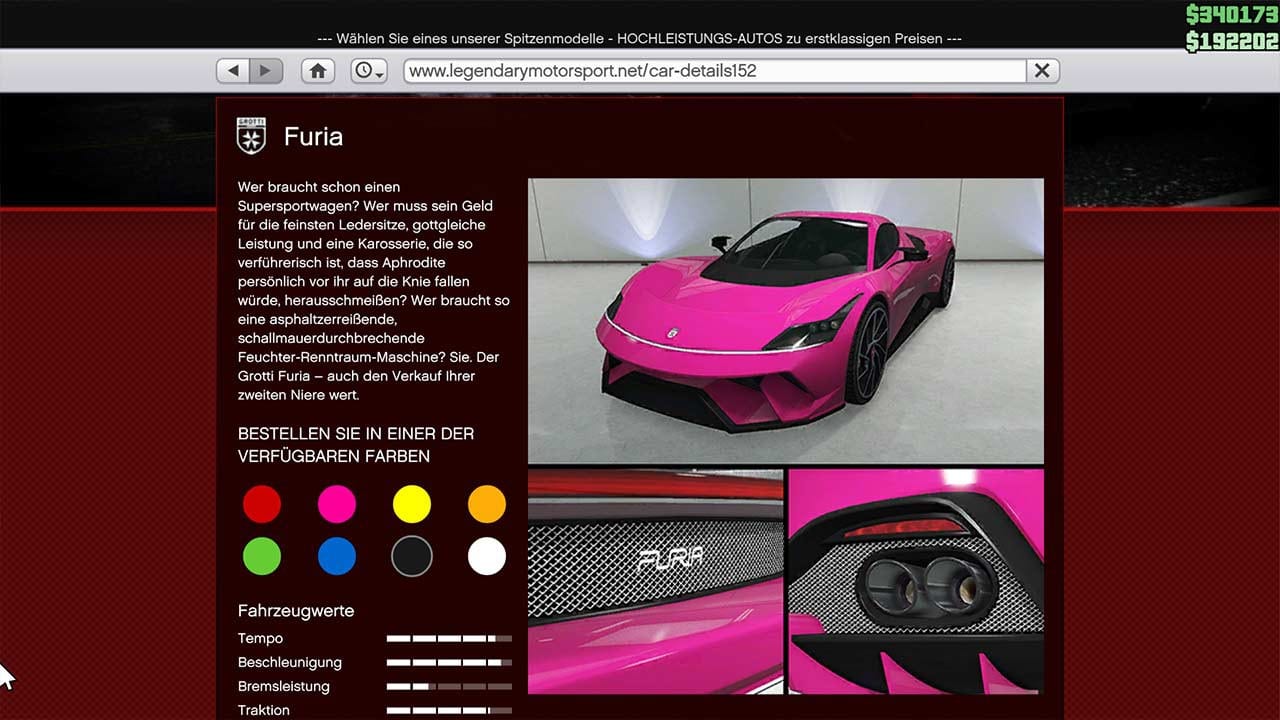
Task: Click the Furia vehicle title heading
Action: point(313,137)
